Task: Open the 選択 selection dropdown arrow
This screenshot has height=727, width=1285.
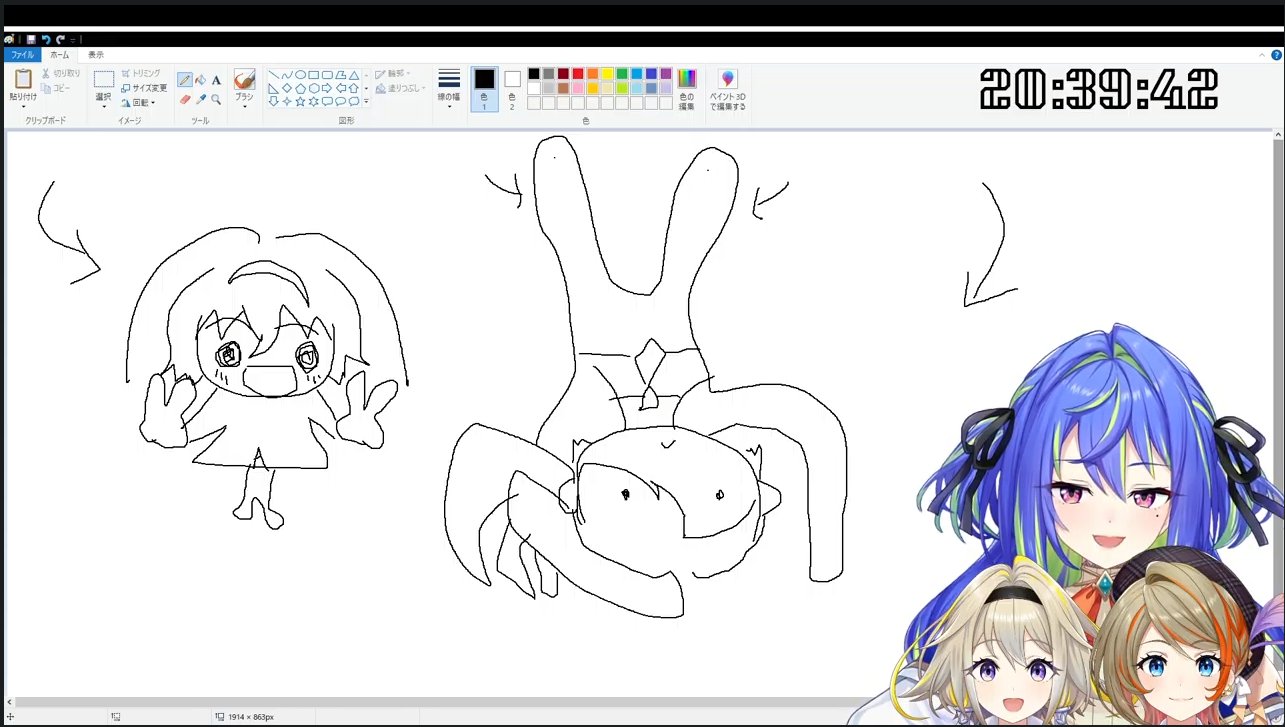Action: pos(104,106)
